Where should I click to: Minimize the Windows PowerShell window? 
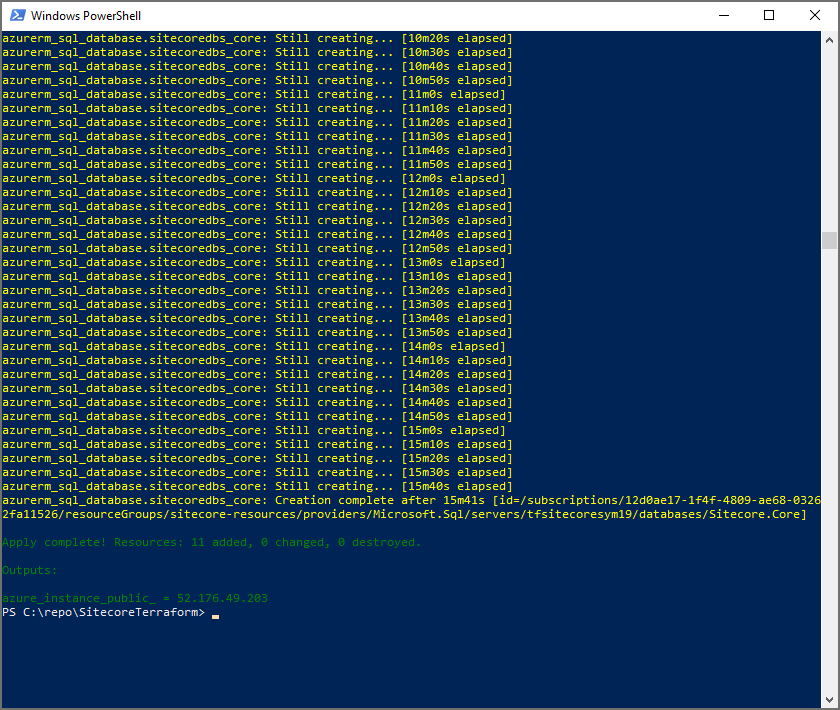pyautogui.click(x=723, y=15)
